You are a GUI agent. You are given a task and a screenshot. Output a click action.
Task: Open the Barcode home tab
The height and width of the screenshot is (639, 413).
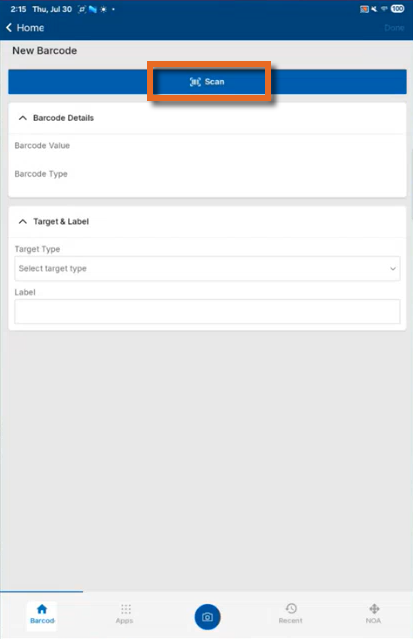point(42,615)
